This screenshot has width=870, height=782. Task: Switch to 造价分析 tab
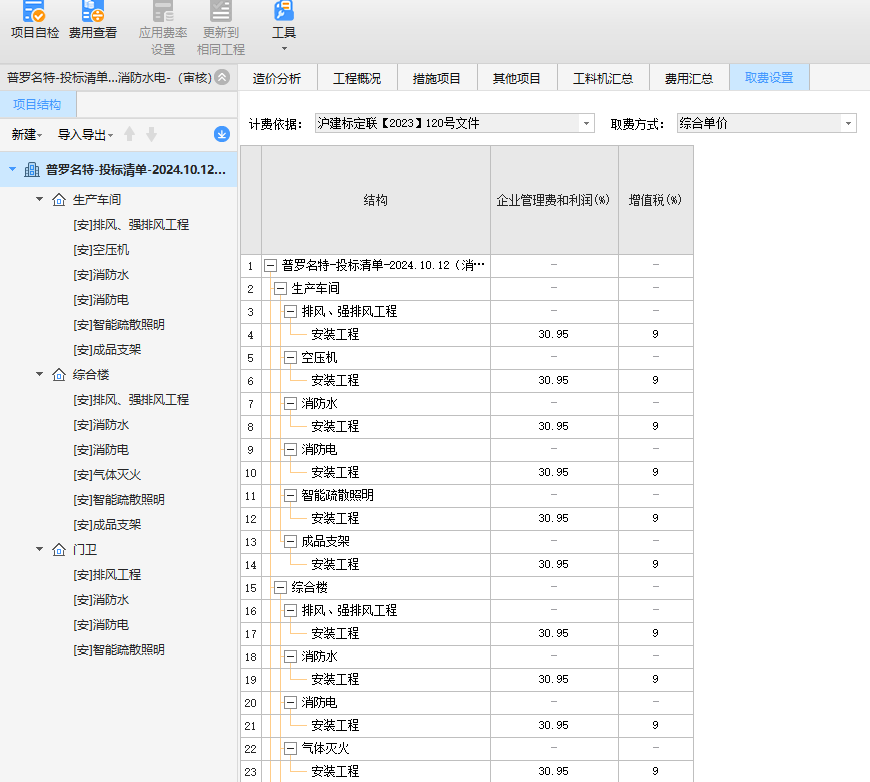(277, 78)
